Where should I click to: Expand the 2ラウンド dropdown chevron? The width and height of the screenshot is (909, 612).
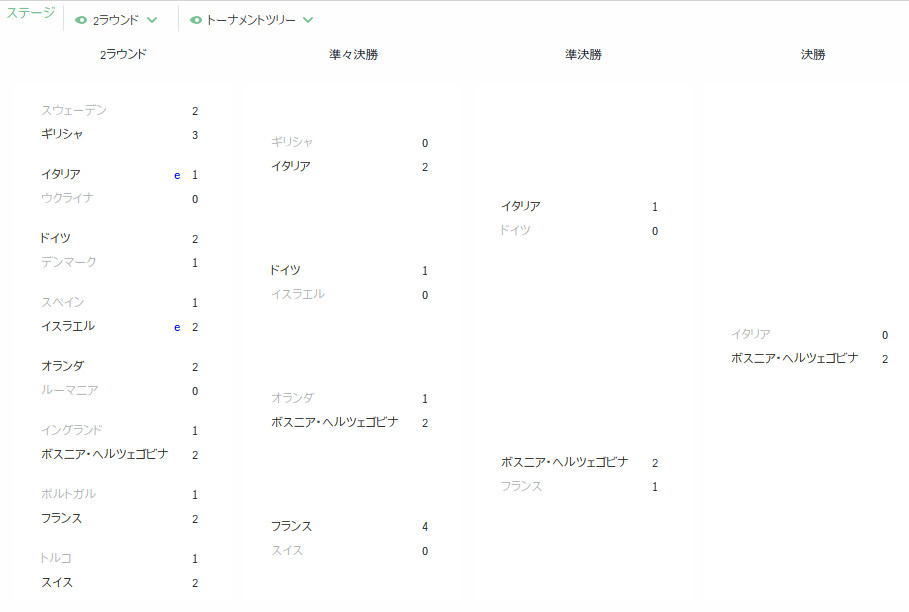[x=152, y=20]
